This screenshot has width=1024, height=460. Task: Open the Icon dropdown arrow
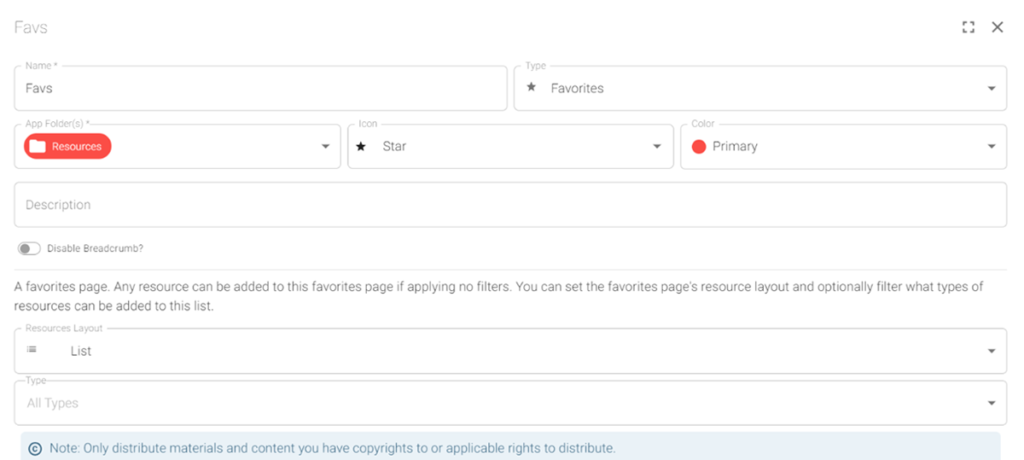point(657,147)
